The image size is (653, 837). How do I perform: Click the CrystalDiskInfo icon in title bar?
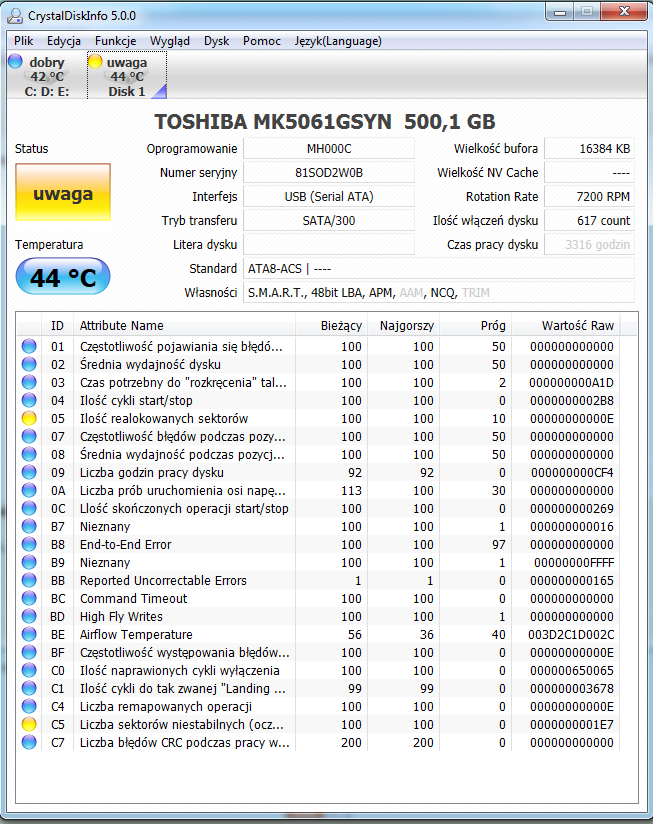(15, 15)
